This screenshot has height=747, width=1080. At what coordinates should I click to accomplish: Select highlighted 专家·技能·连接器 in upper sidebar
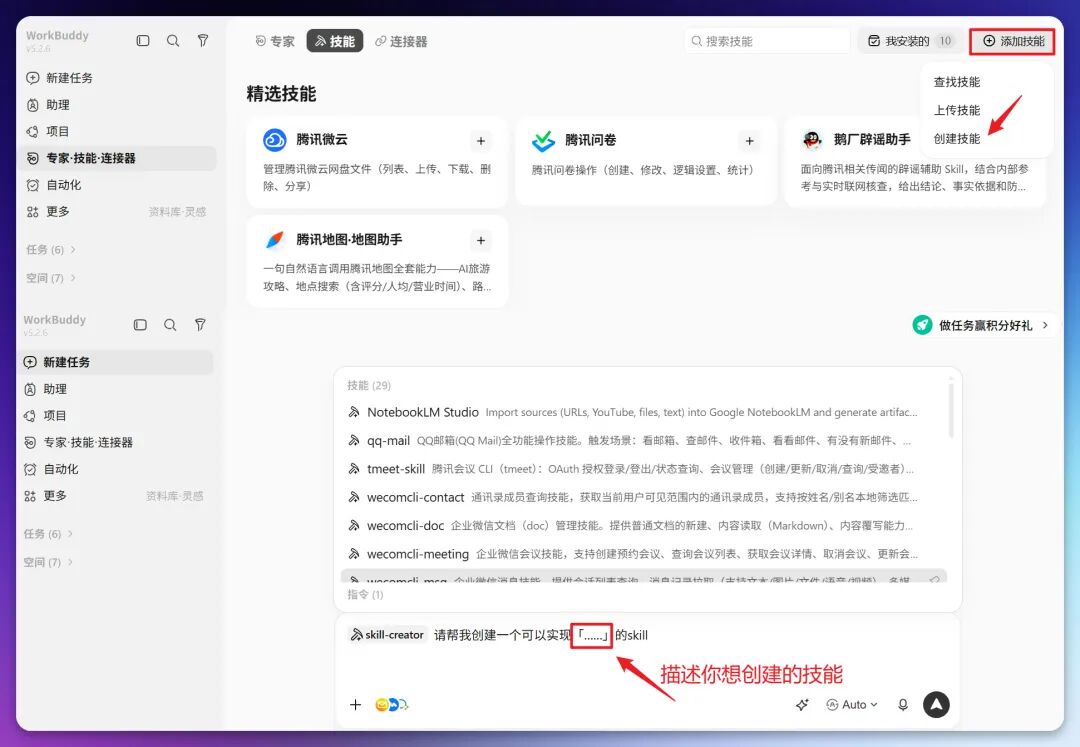pos(118,158)
